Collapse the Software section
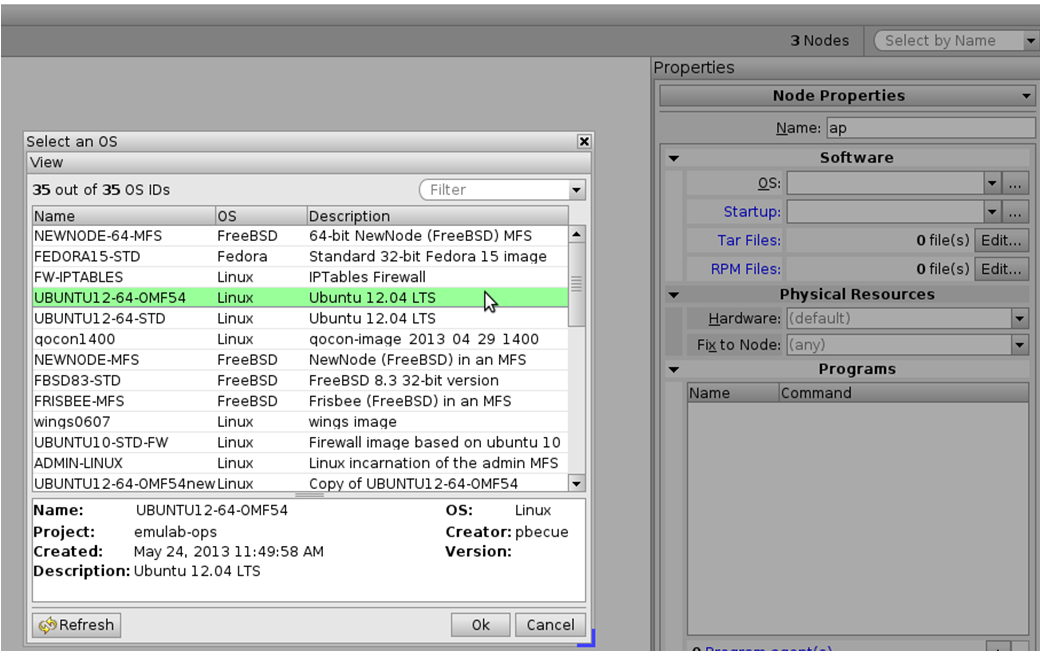The image size is (1041, 652). coord(674,158)
